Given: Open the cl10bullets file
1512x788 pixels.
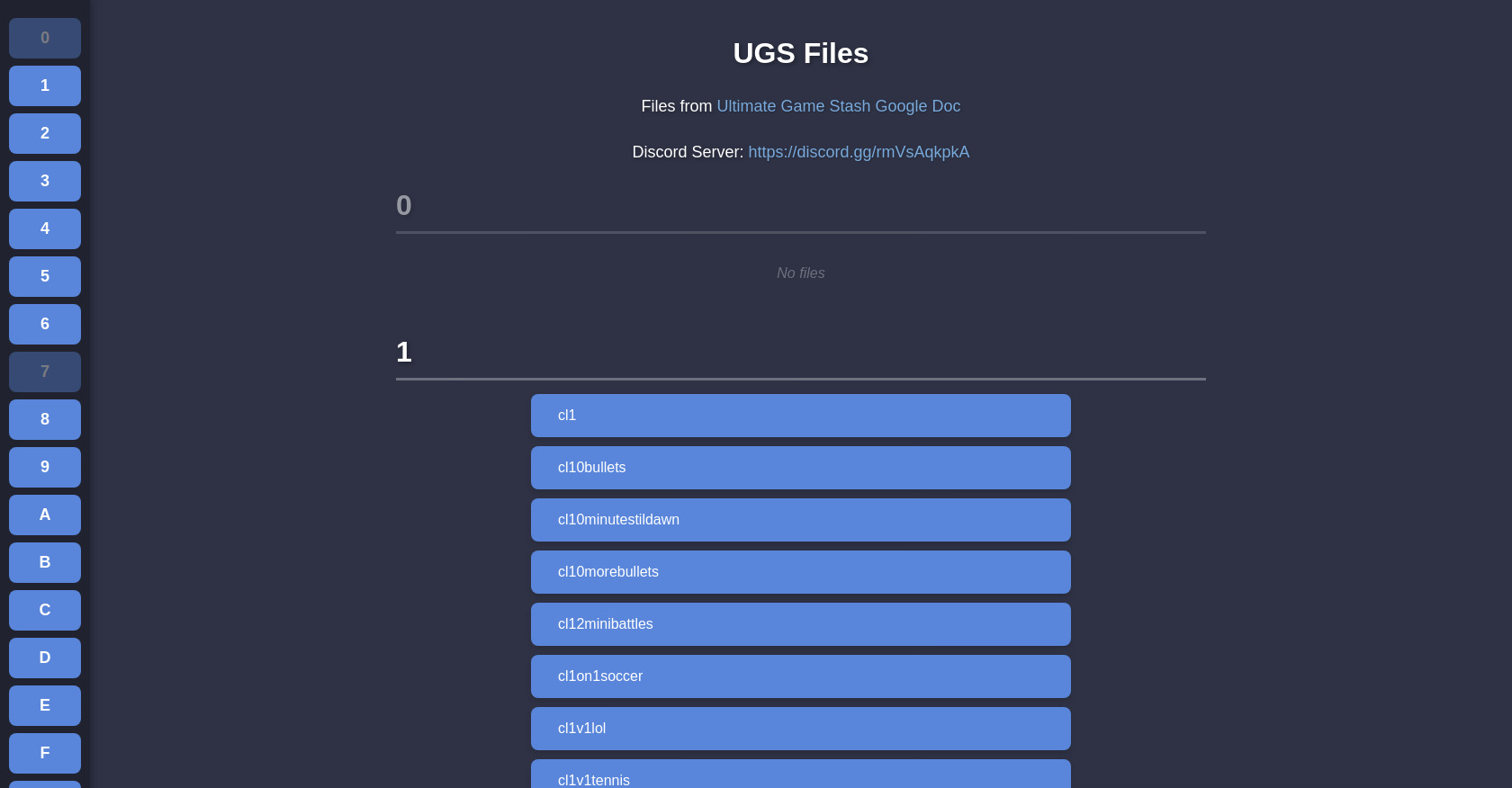Looking at the screenshot, I should point(800,468).
